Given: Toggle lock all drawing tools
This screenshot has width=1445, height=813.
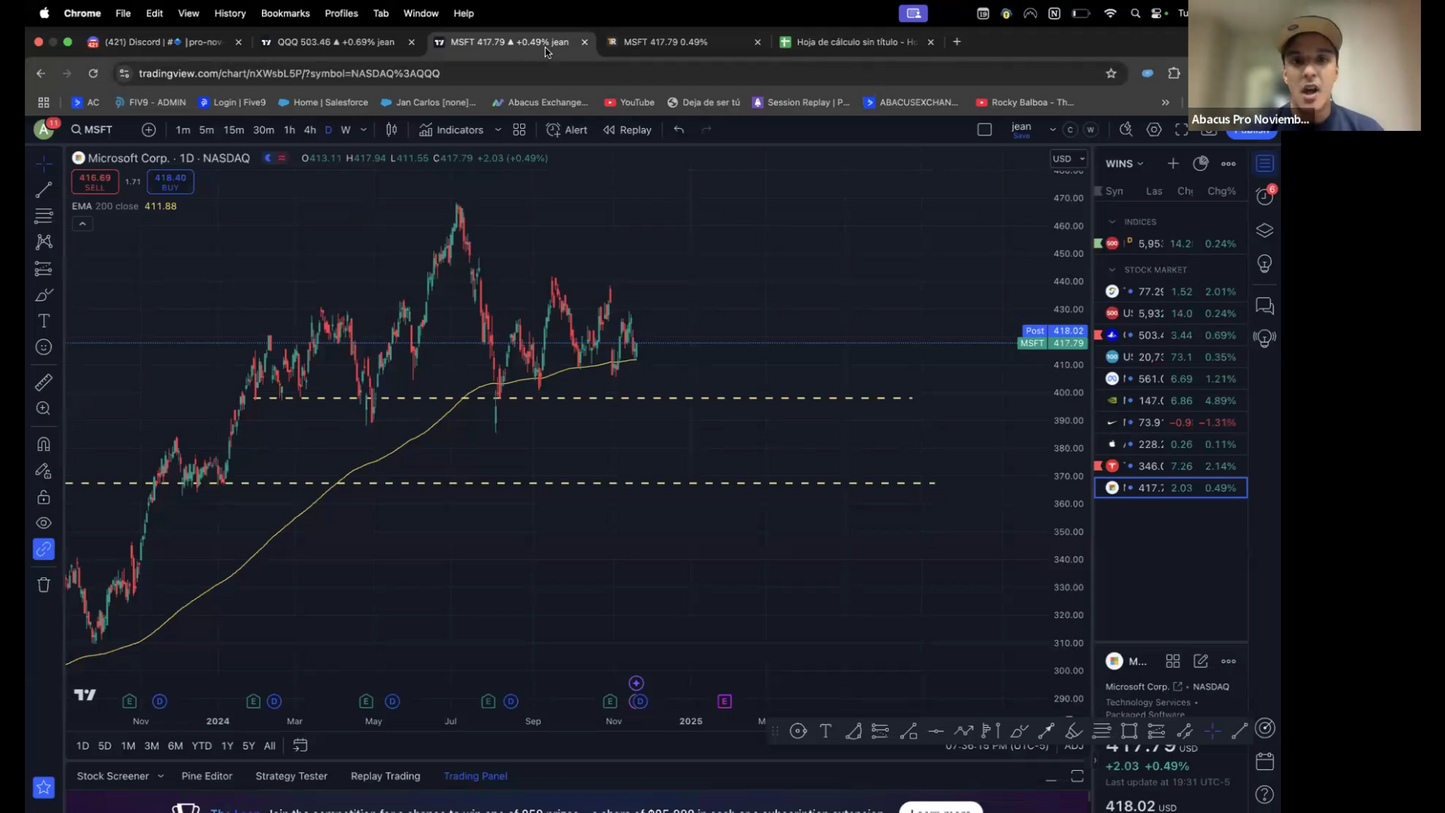Looking at the screenshot, I should point(44,497).
